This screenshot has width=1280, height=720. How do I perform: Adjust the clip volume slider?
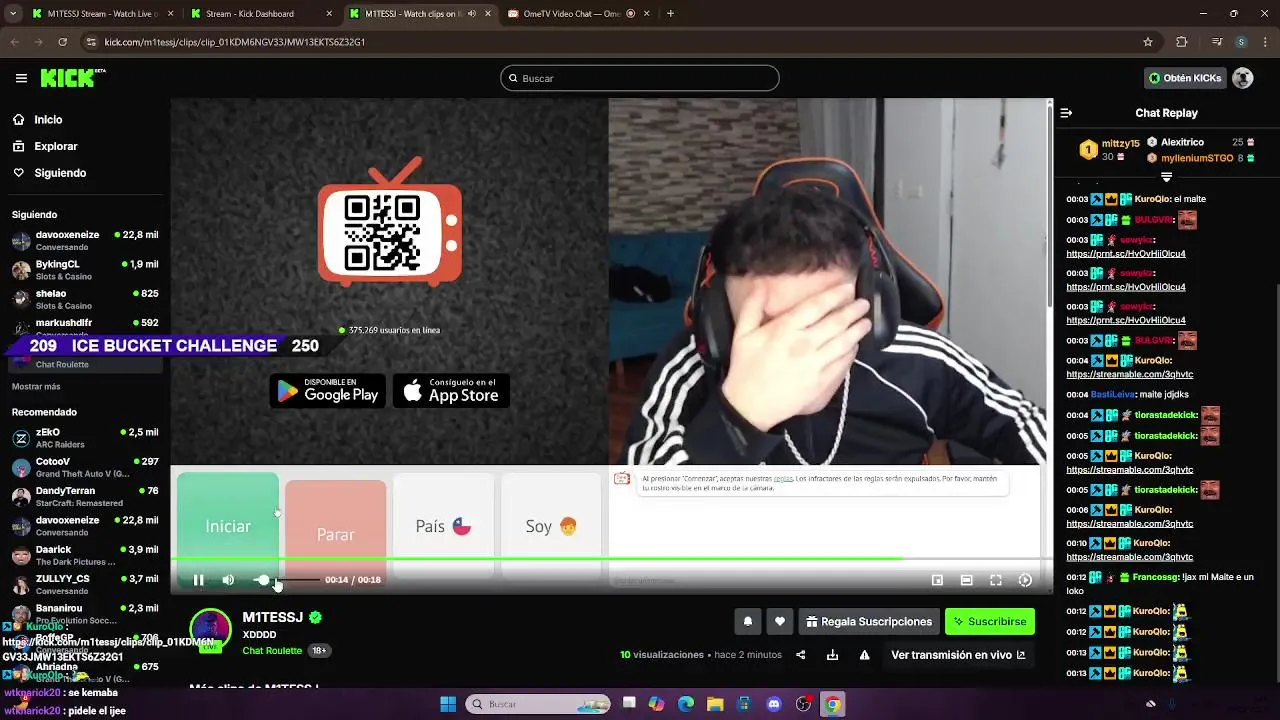pyautogui.click(x=287, y=580)
